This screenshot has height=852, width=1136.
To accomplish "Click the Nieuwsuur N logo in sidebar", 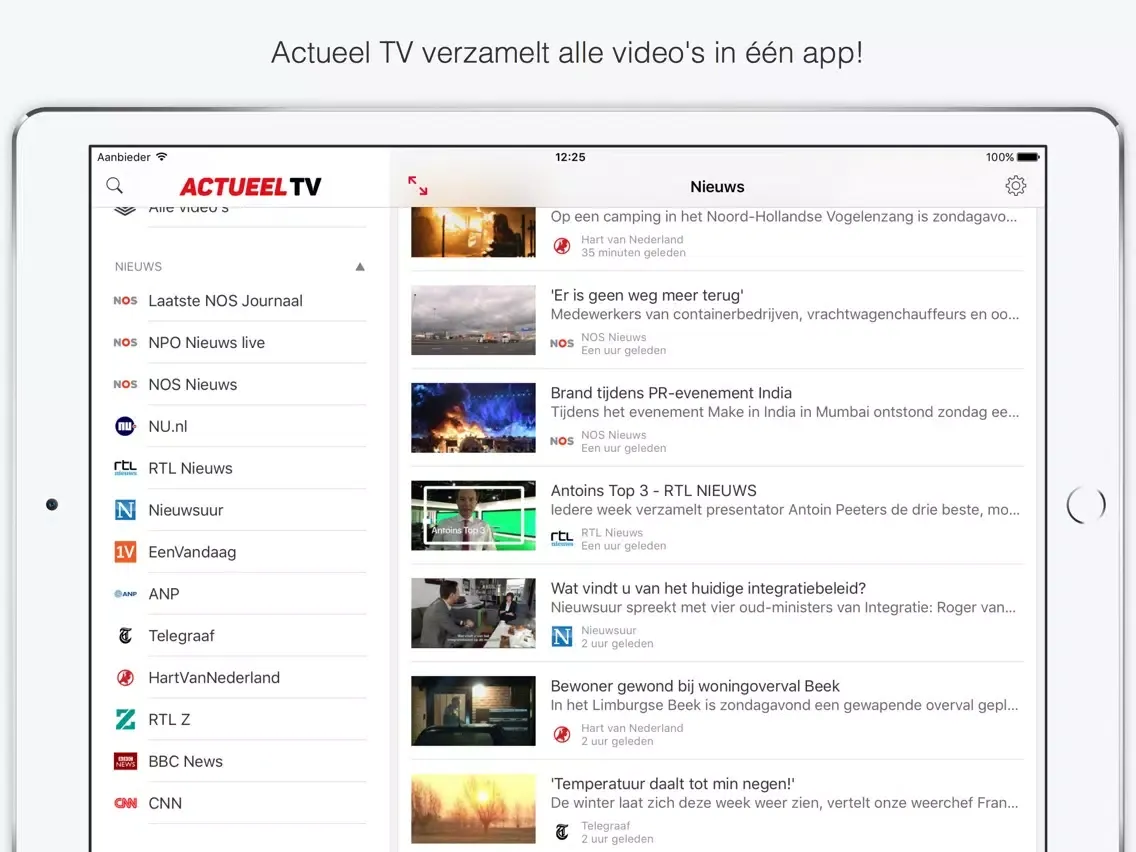I will pos(125,510).
